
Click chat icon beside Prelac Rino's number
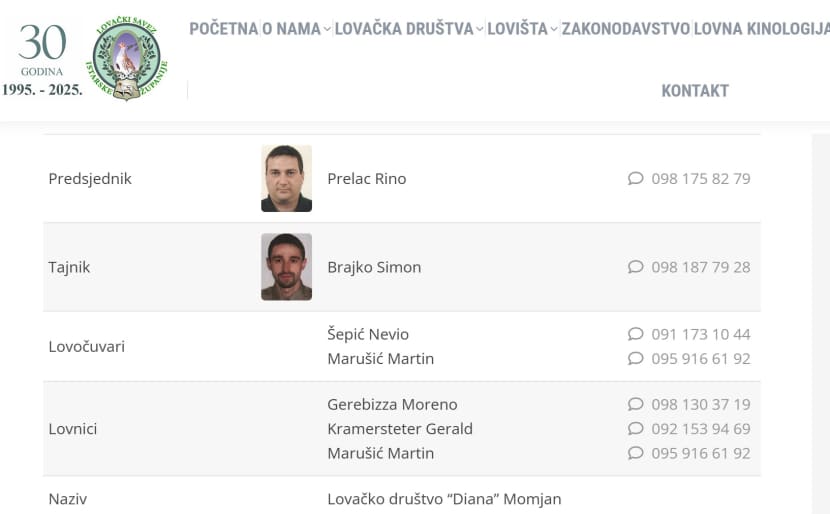click(635, 179)
